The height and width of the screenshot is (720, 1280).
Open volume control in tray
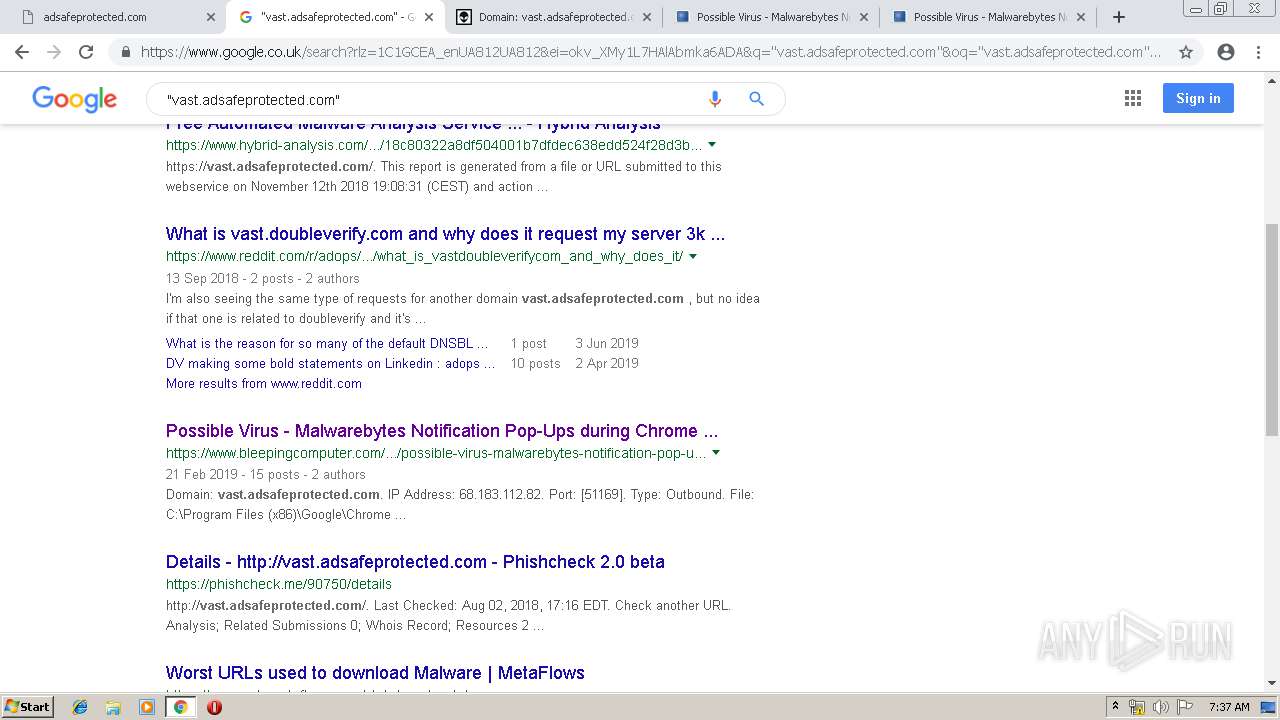click(x=1161, y=707)
